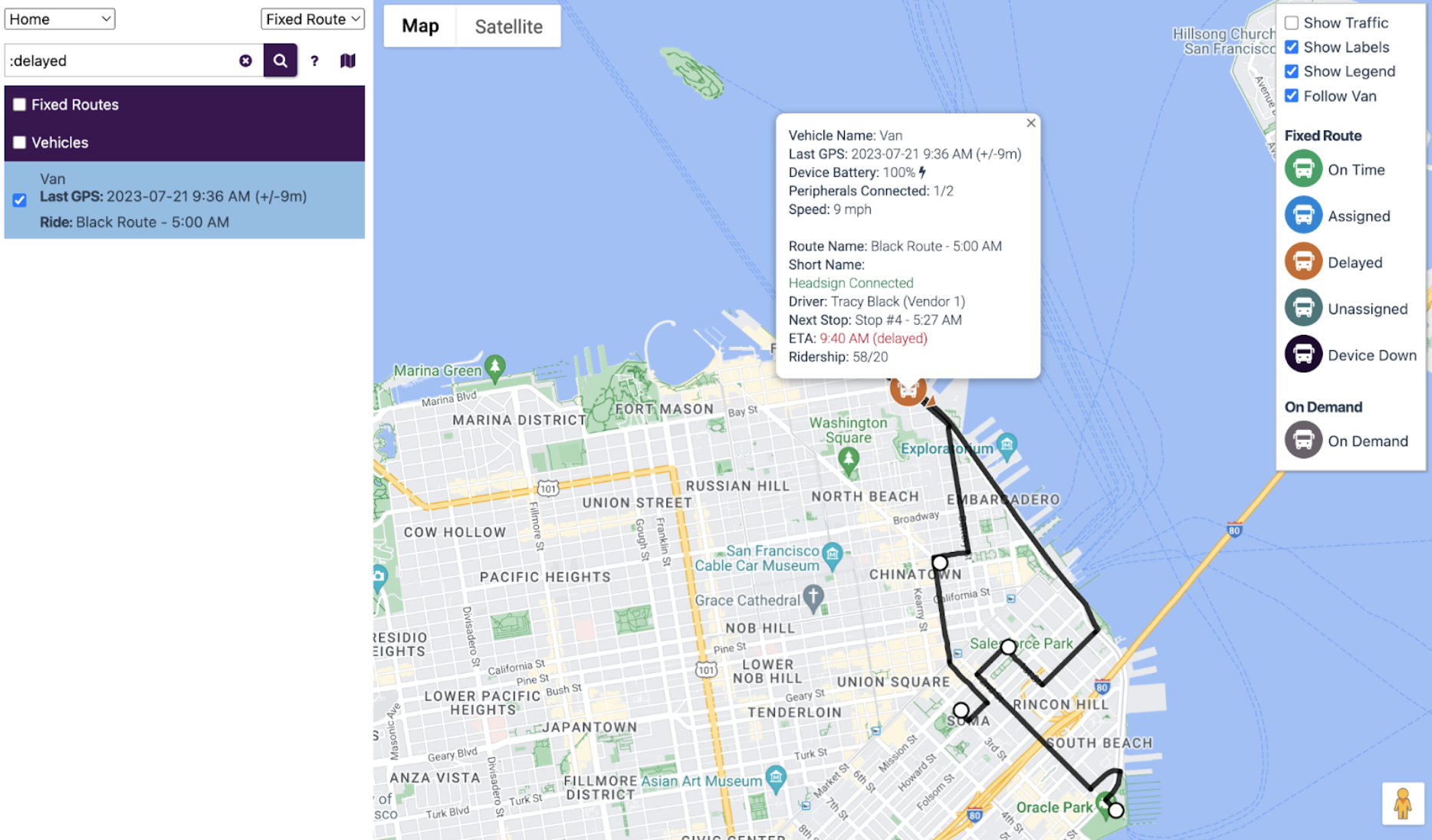The width and height of the screenshot is (1432, 840).
Task: Click the Device Down bus icon in legend
Action: [x=1302, y=354]
